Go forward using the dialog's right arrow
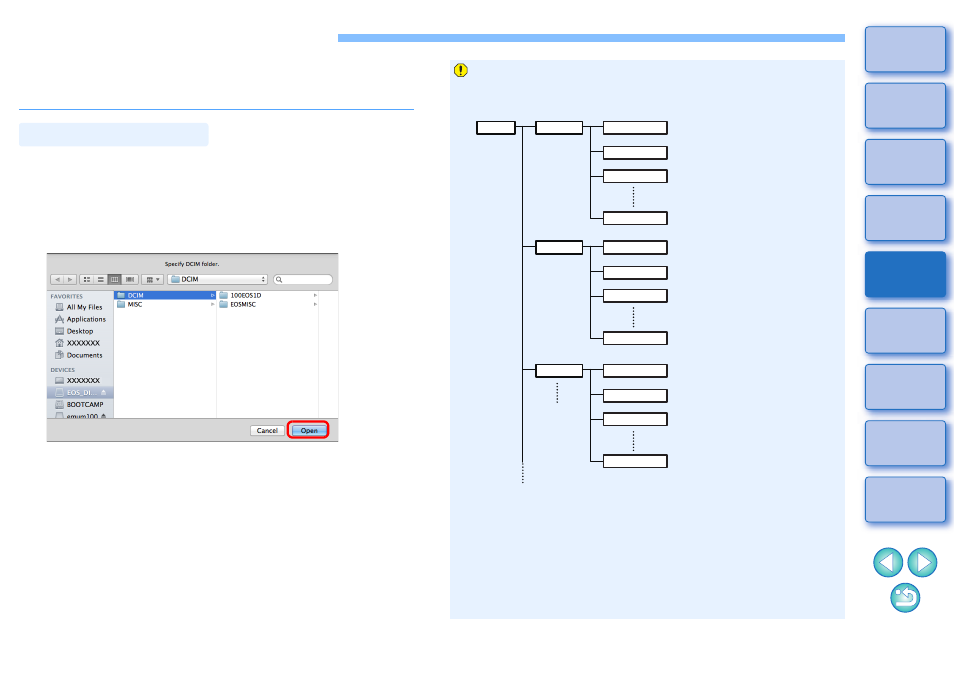 click(x=70, y=279)
